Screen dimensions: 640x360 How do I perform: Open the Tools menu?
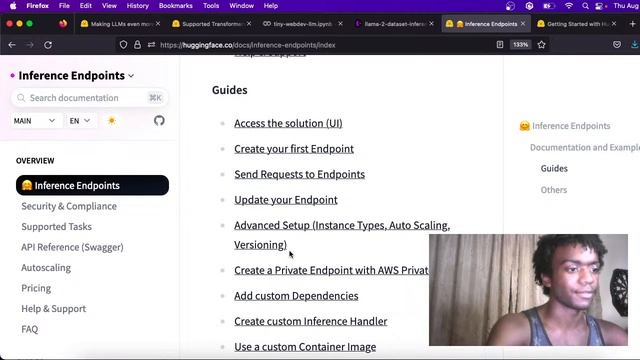coord(211,6)
